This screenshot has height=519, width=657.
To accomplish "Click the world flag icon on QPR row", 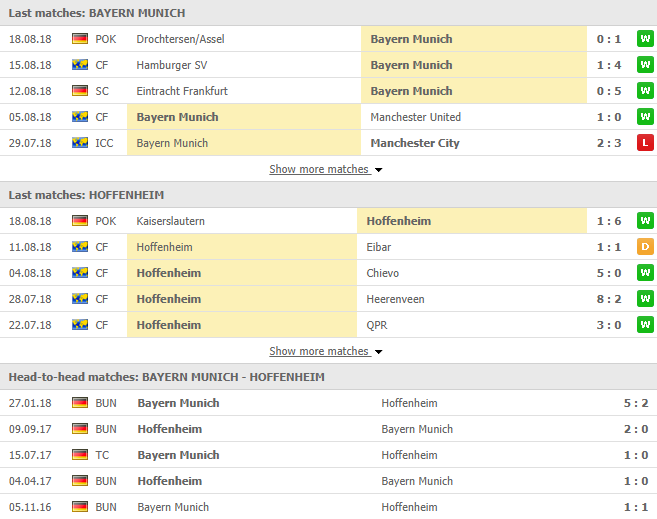I will click(80, 325).
